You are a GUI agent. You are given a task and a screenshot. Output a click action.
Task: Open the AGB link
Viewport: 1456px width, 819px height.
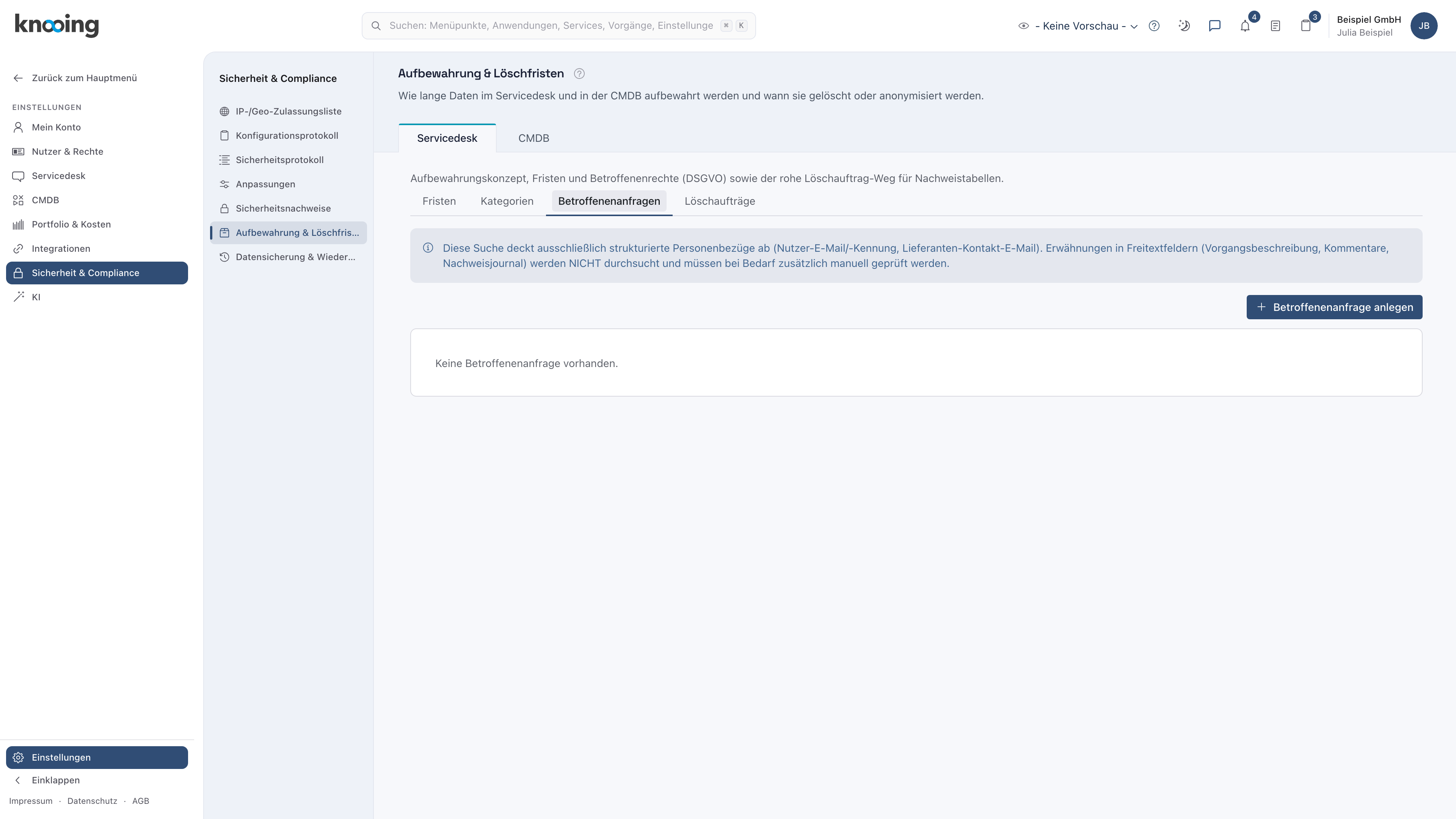pyautogui.click(x=141, y=801)
